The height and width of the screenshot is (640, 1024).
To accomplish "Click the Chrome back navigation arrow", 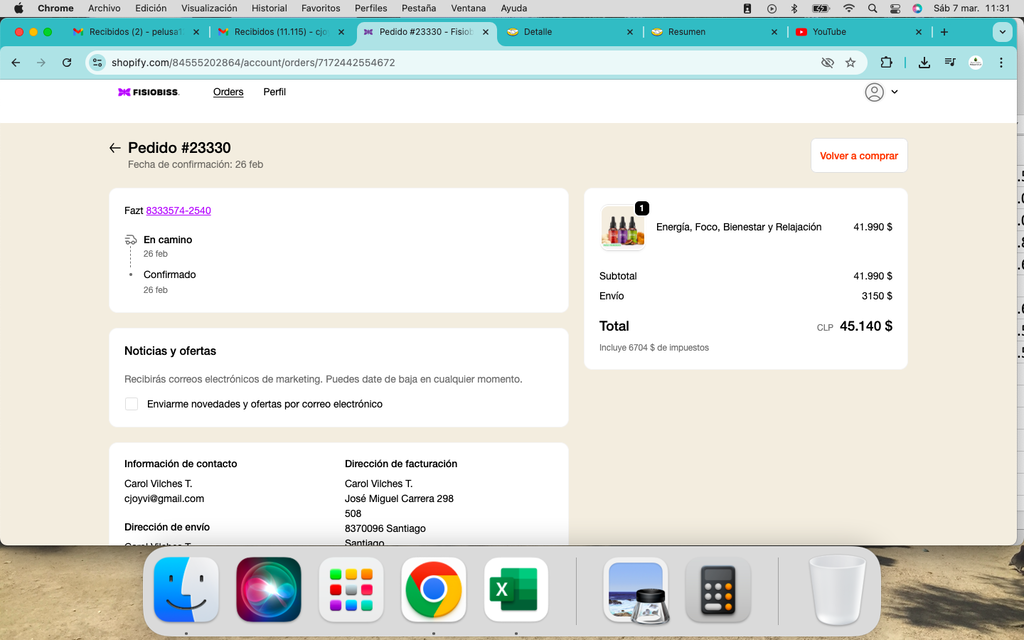I will (16, 63).
